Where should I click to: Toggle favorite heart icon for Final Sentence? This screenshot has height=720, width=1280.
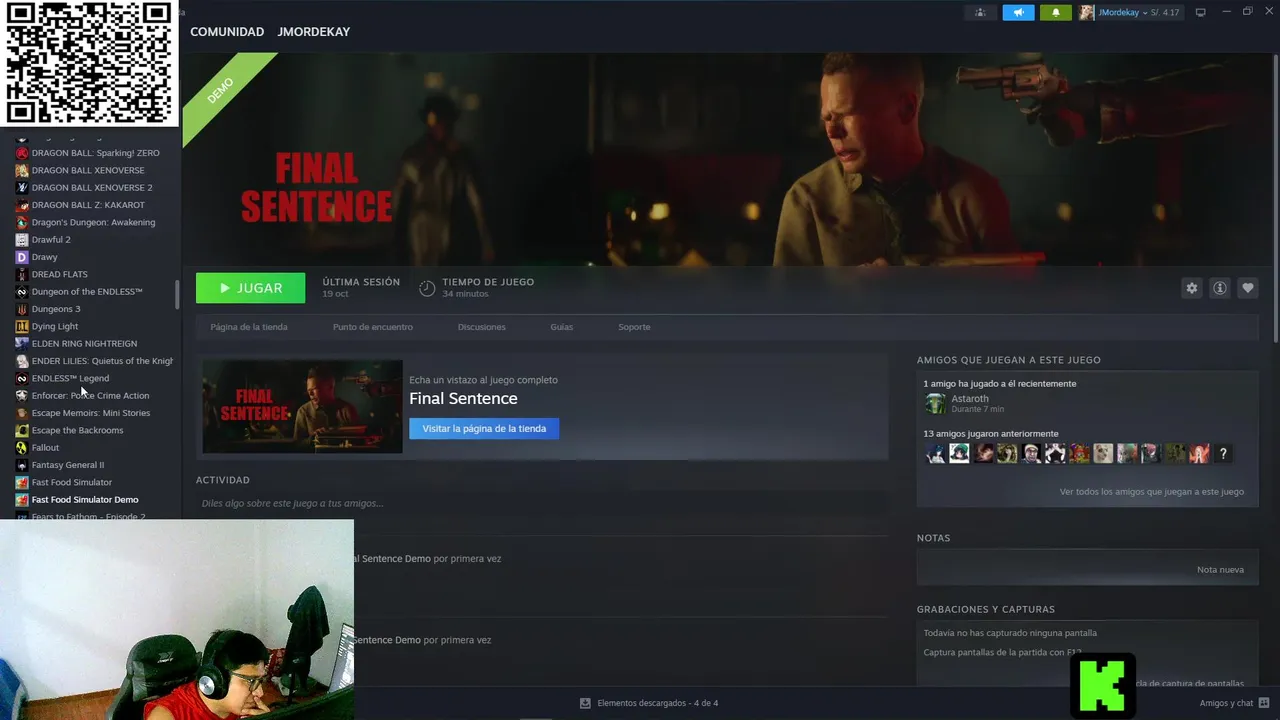(x=1247, y=288)
